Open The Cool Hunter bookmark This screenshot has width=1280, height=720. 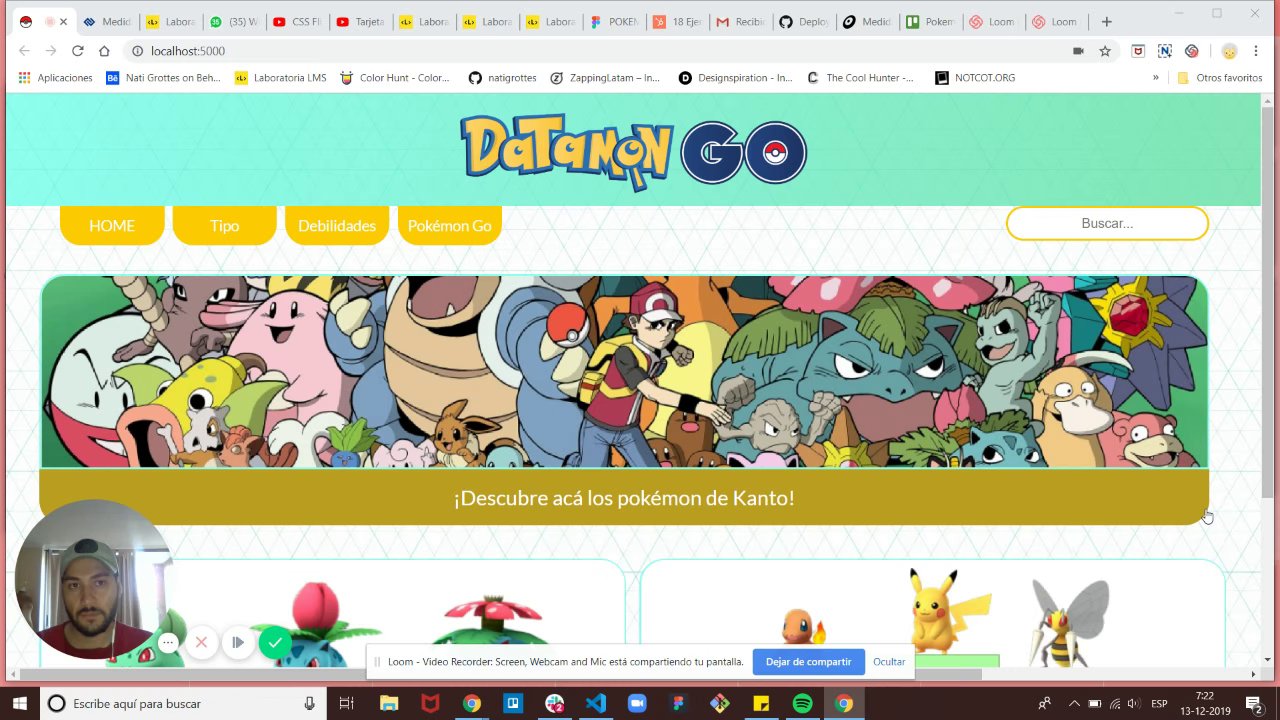860,77
